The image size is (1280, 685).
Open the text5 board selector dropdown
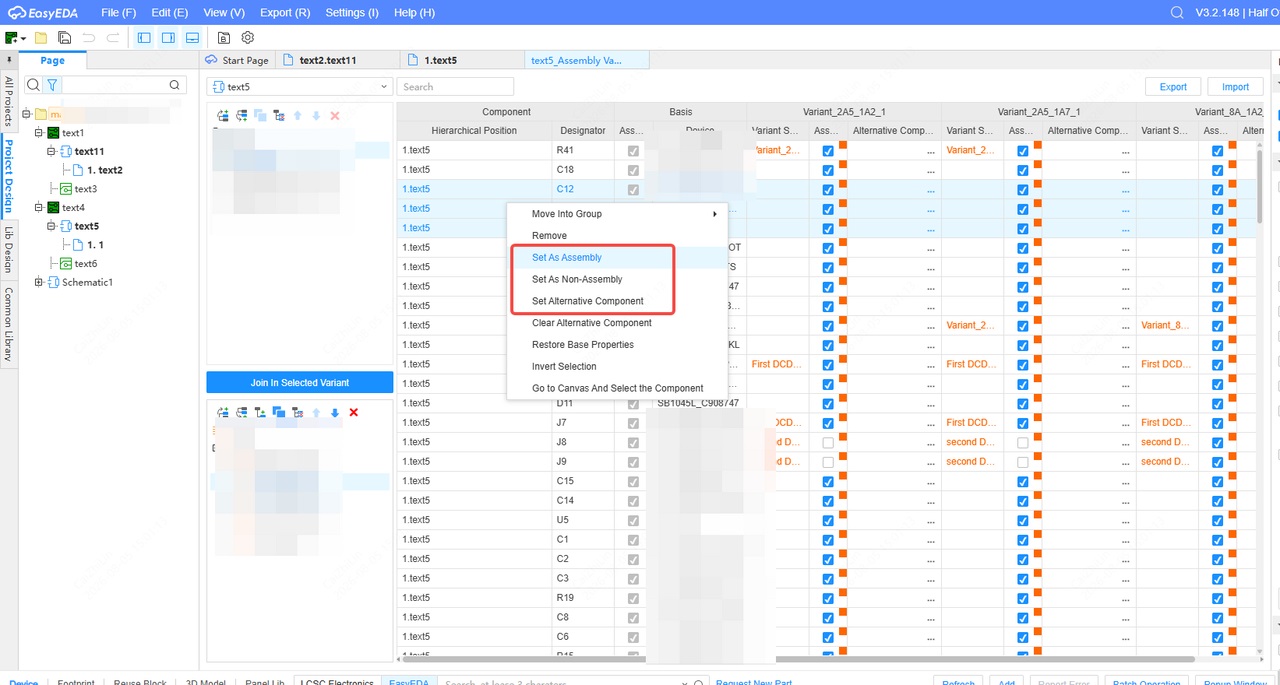[x=298, y=87]
